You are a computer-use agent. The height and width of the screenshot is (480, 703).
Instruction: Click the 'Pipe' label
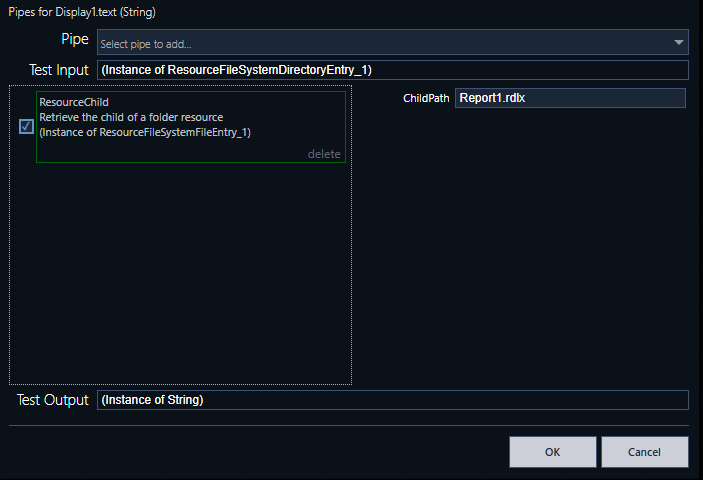[76, 41]
